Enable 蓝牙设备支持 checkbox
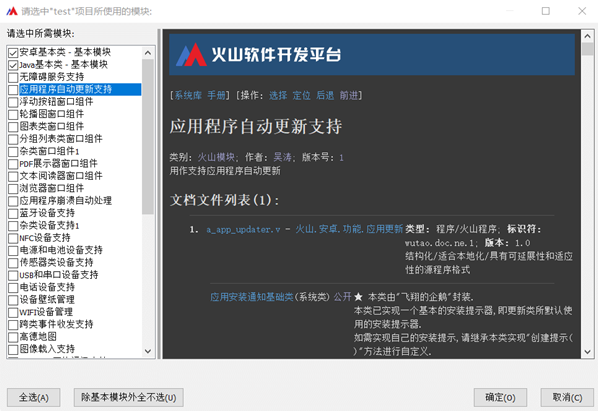This screenshot has height=411, width=598. click(13, 214)
